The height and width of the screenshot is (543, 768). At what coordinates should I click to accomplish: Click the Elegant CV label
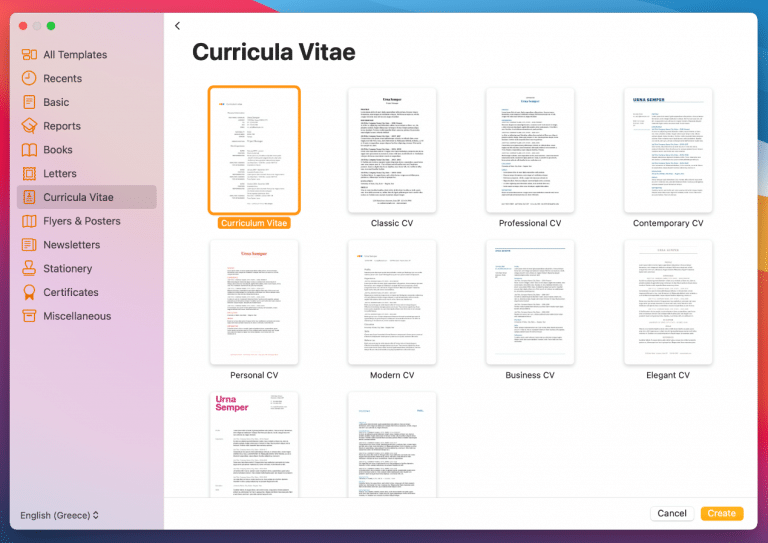click(x=668, y=375)
